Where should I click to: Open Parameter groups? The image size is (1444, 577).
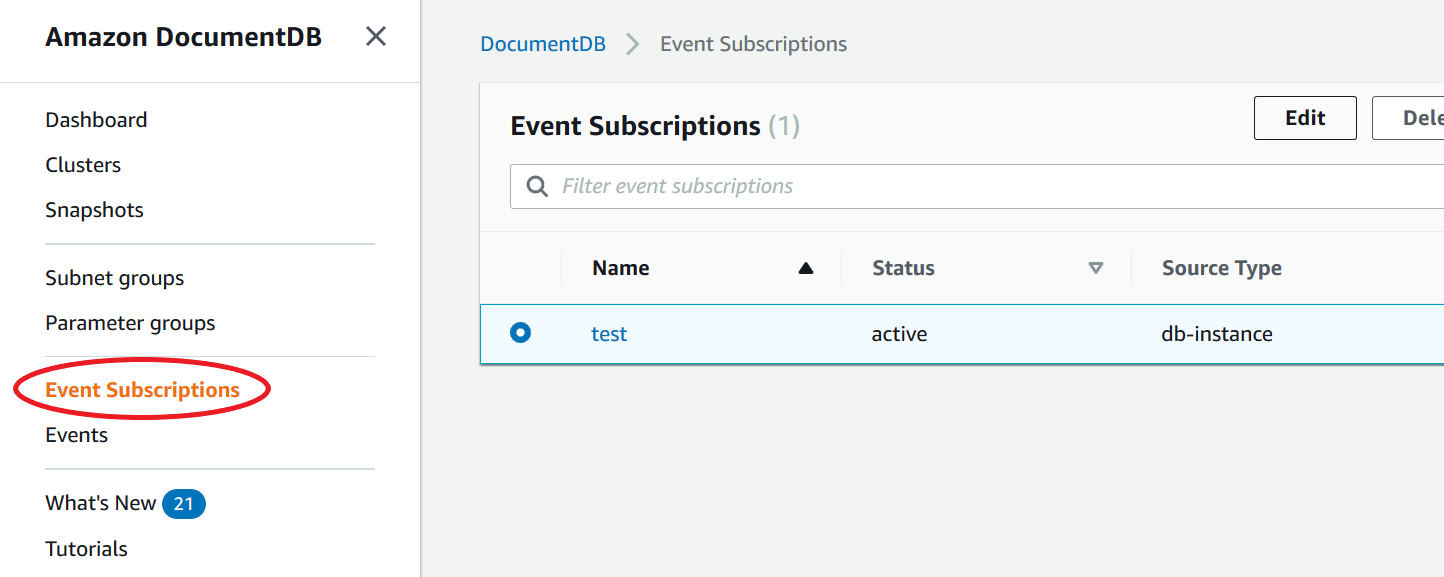pos(130,322)
